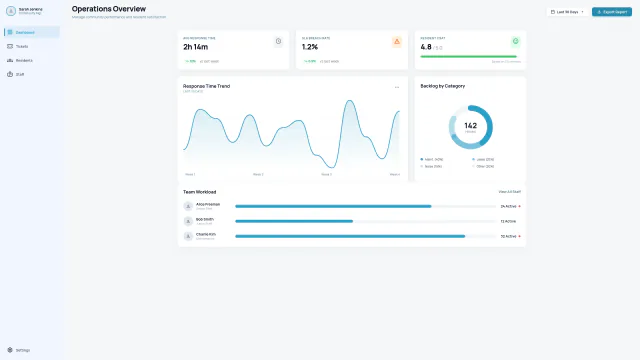Click the red overload dot beside 30 Active
Image resolution: width=640 pixels, height=360 pixels.
519,236
